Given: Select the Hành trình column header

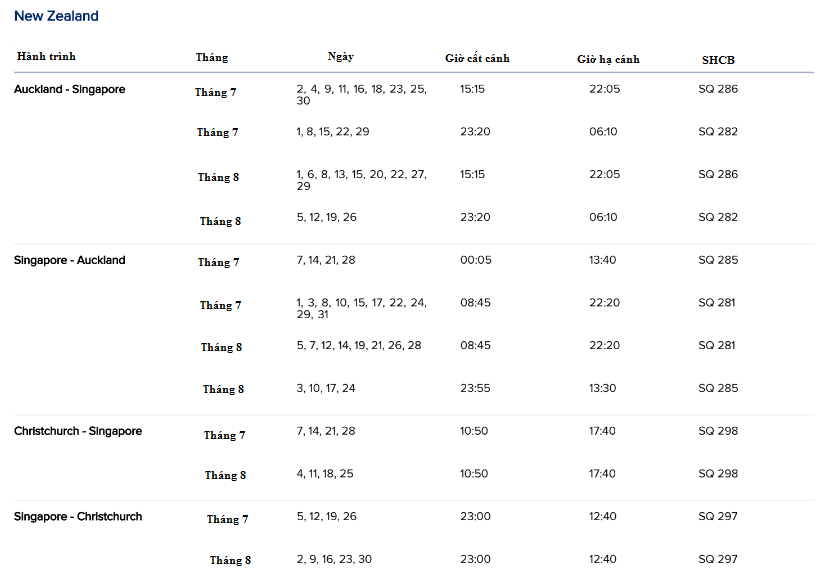Looking at the screenshot, I should tap(46, 56).
